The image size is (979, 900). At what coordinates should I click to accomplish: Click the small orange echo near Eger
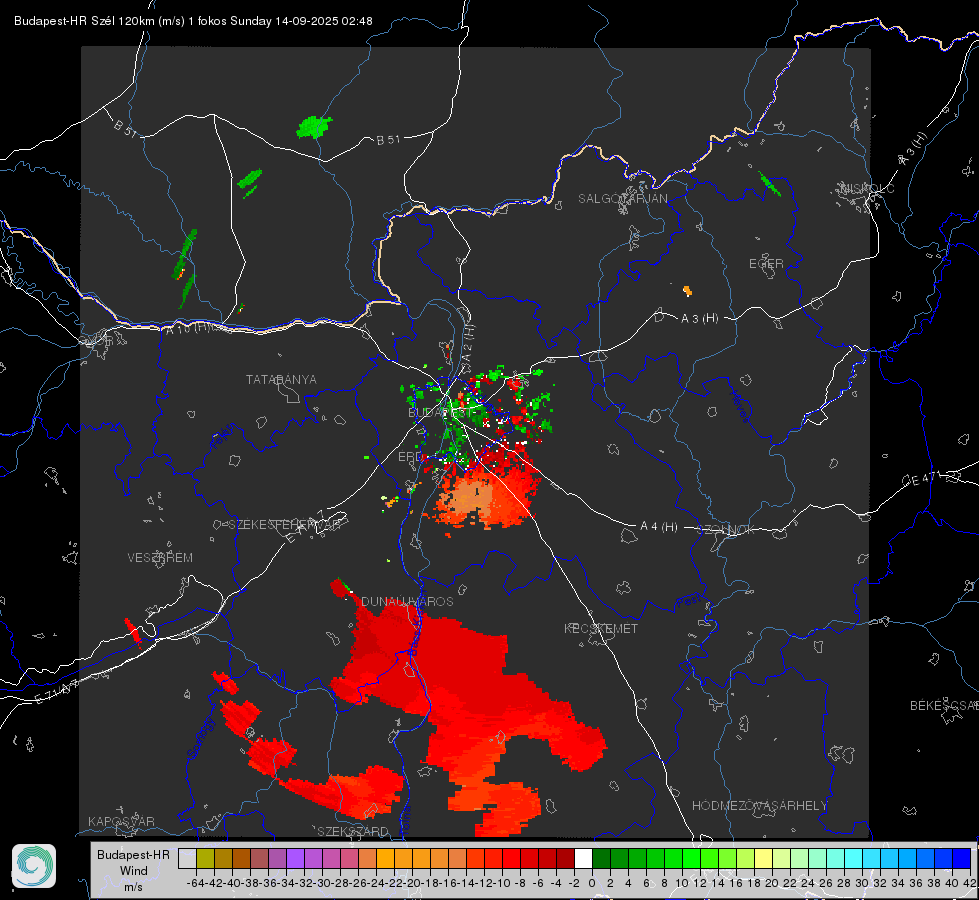point(687,290)
